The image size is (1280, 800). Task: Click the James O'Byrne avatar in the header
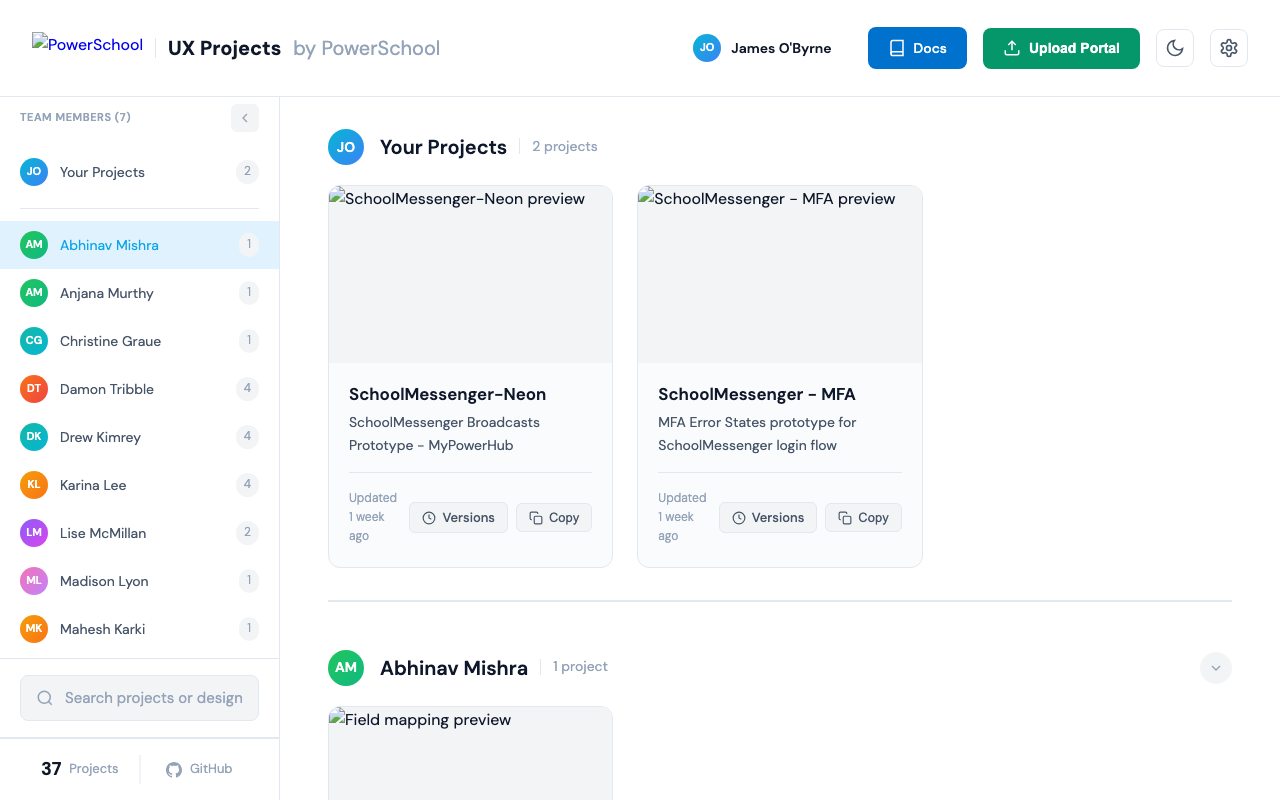pyautogui.click(x=706, y=47)
